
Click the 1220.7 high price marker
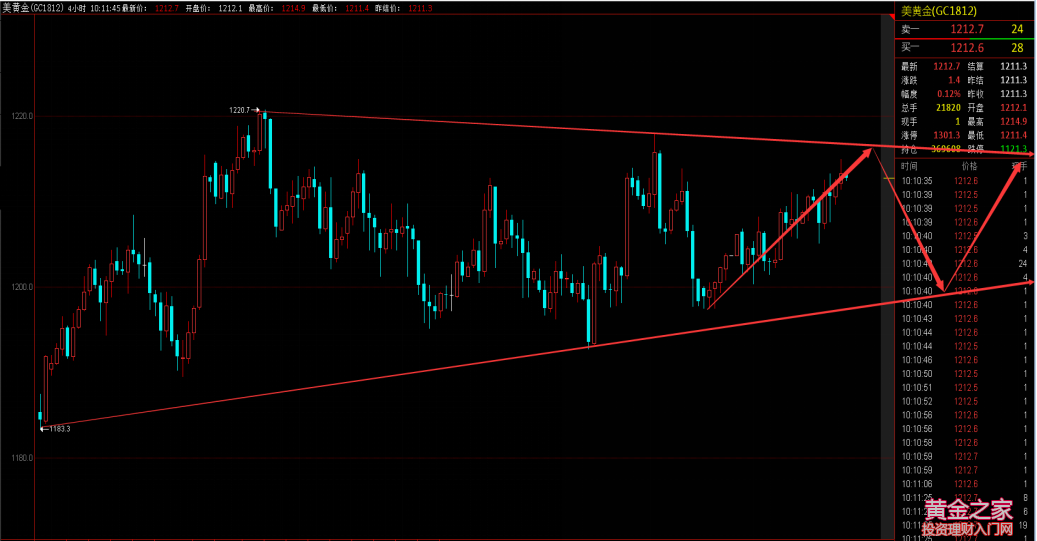[x=241, y=110]
